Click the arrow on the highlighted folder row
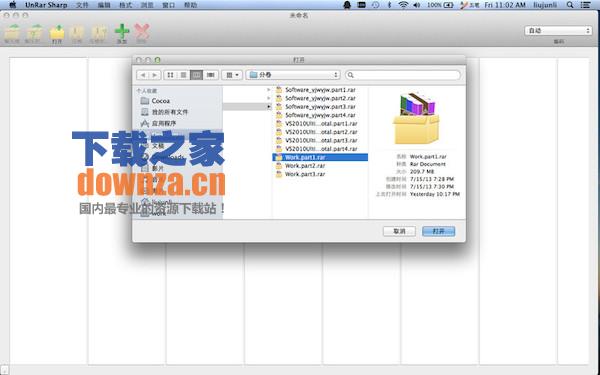600x375 pixels. point(269,107)
